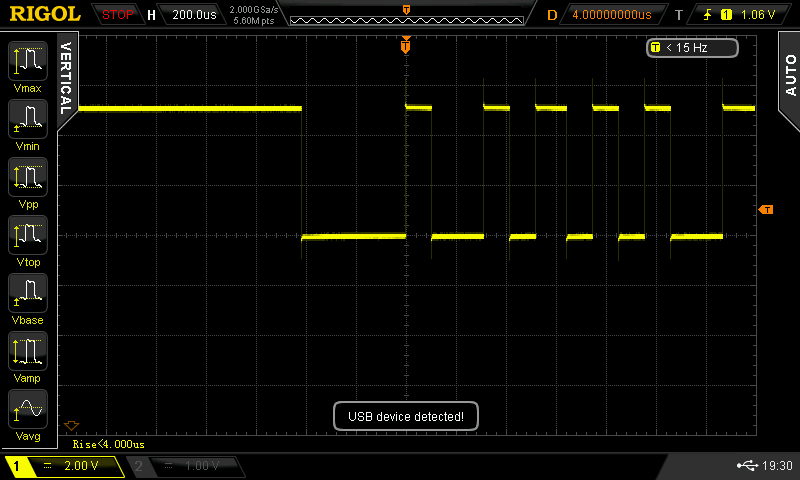The image size is (800, 480).
Task: Dismiss the USB device detected message
Action: point(406,416)
